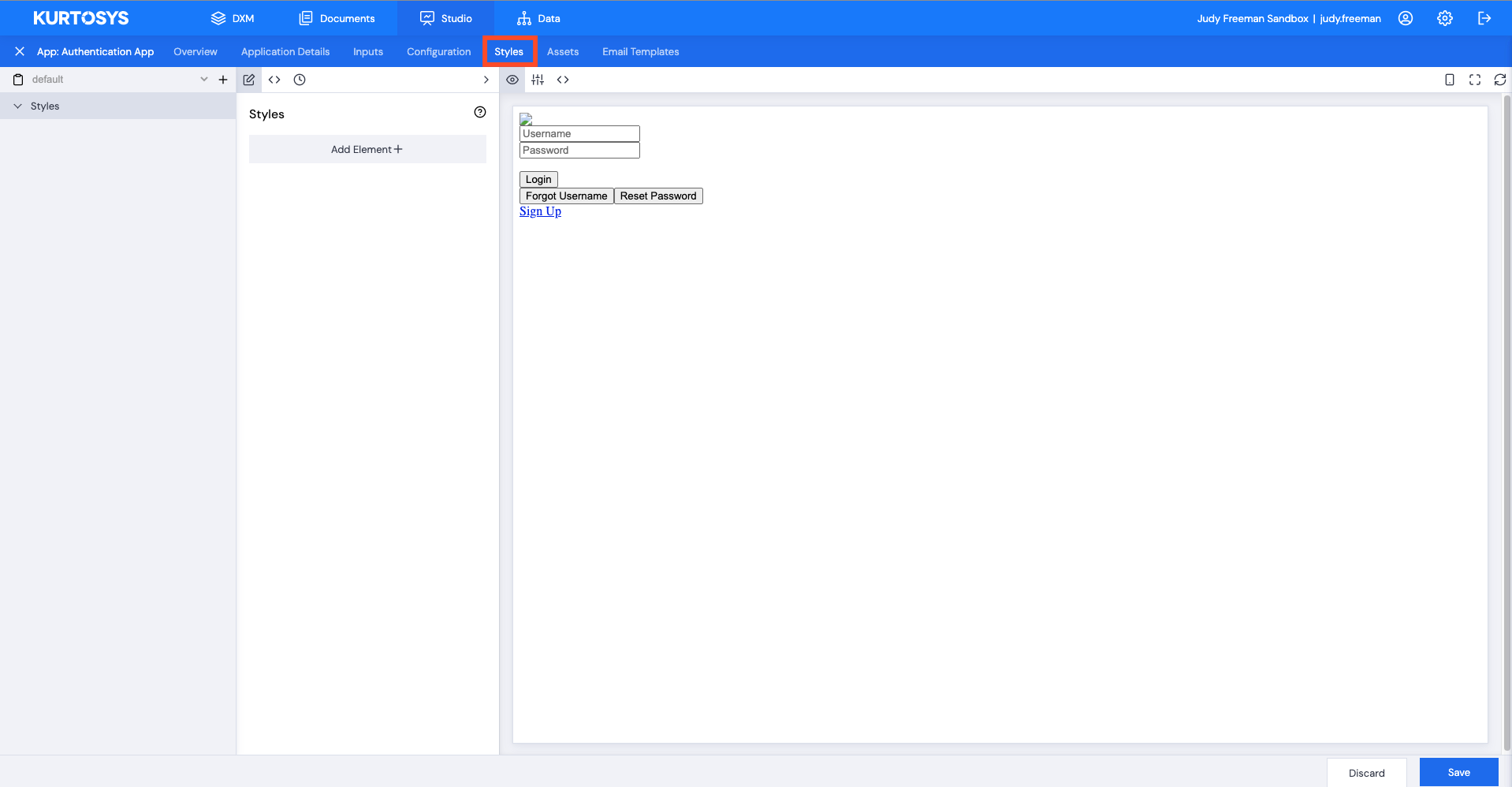
Task: Switch preview to code view with brackets icon
Action: tap(563, 79)
